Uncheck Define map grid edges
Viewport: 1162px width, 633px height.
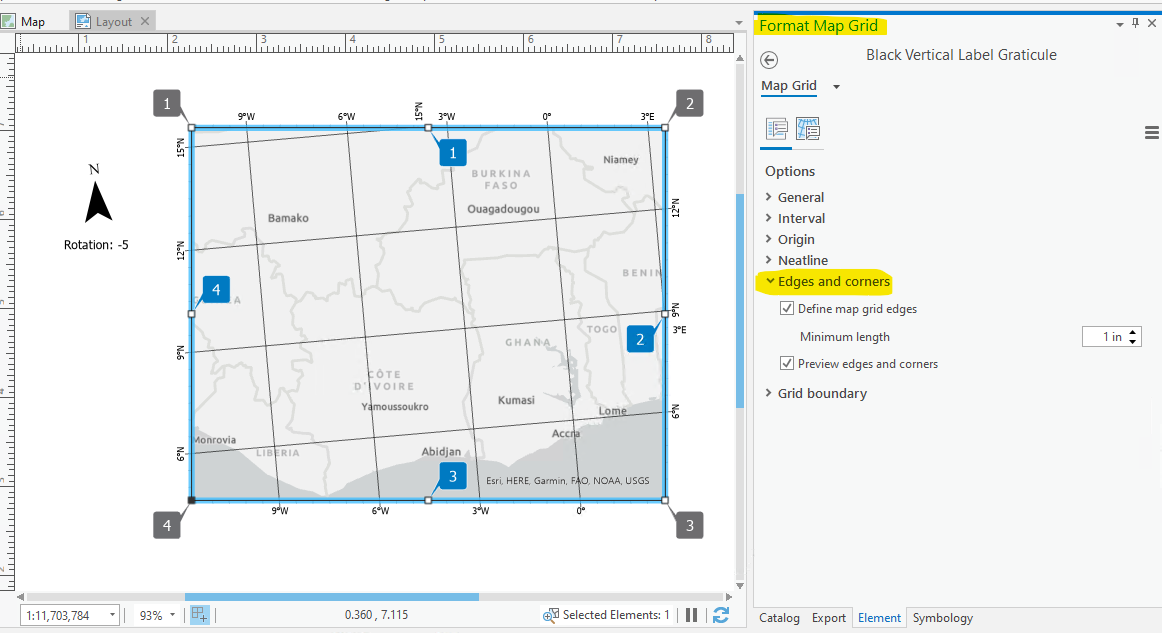tap(787, 308)
